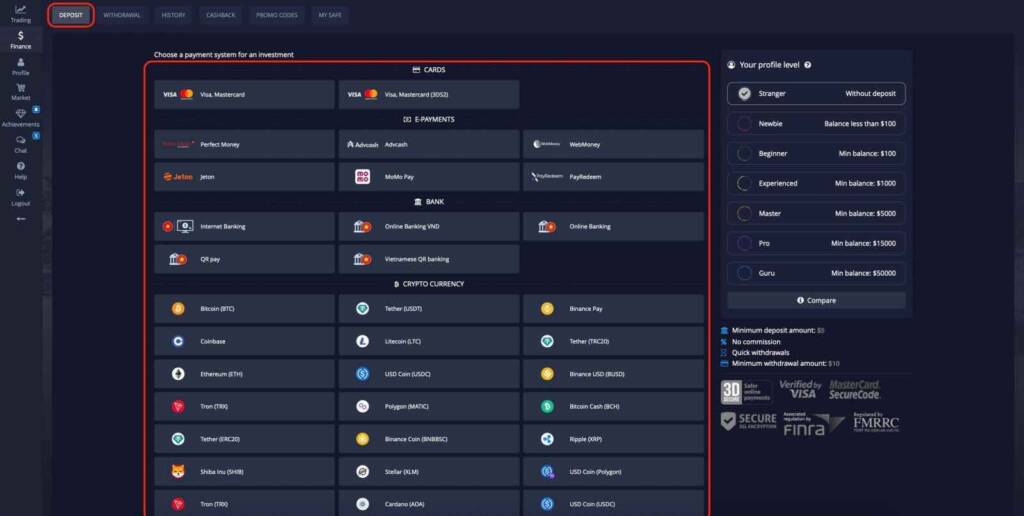The image size is (1024, 516).
Task: Open the Trading section in the sidebar
Action: (20, 14)
